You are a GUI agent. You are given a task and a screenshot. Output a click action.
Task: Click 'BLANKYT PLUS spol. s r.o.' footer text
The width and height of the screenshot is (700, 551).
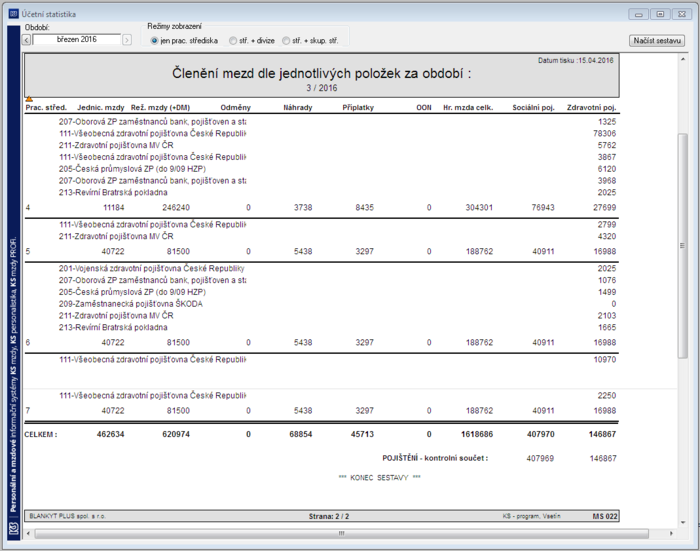(67, 516)
